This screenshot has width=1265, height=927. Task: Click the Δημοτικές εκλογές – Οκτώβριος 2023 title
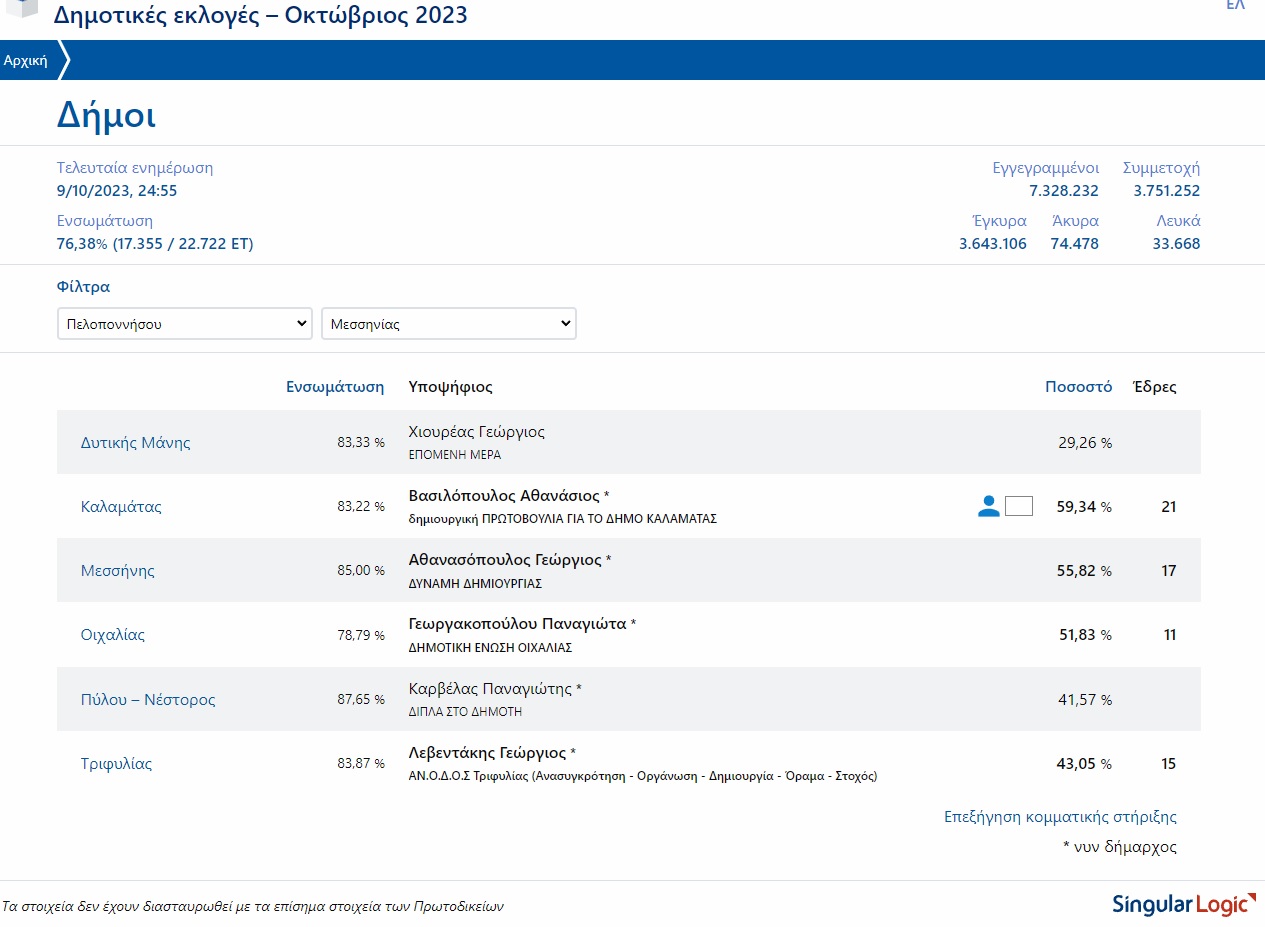coord(260,15)
